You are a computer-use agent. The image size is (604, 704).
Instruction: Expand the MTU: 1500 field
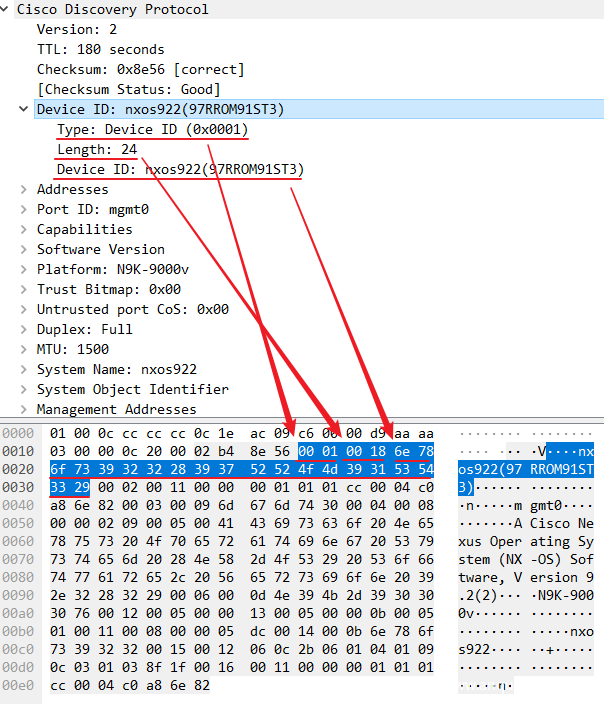[24, 349]
